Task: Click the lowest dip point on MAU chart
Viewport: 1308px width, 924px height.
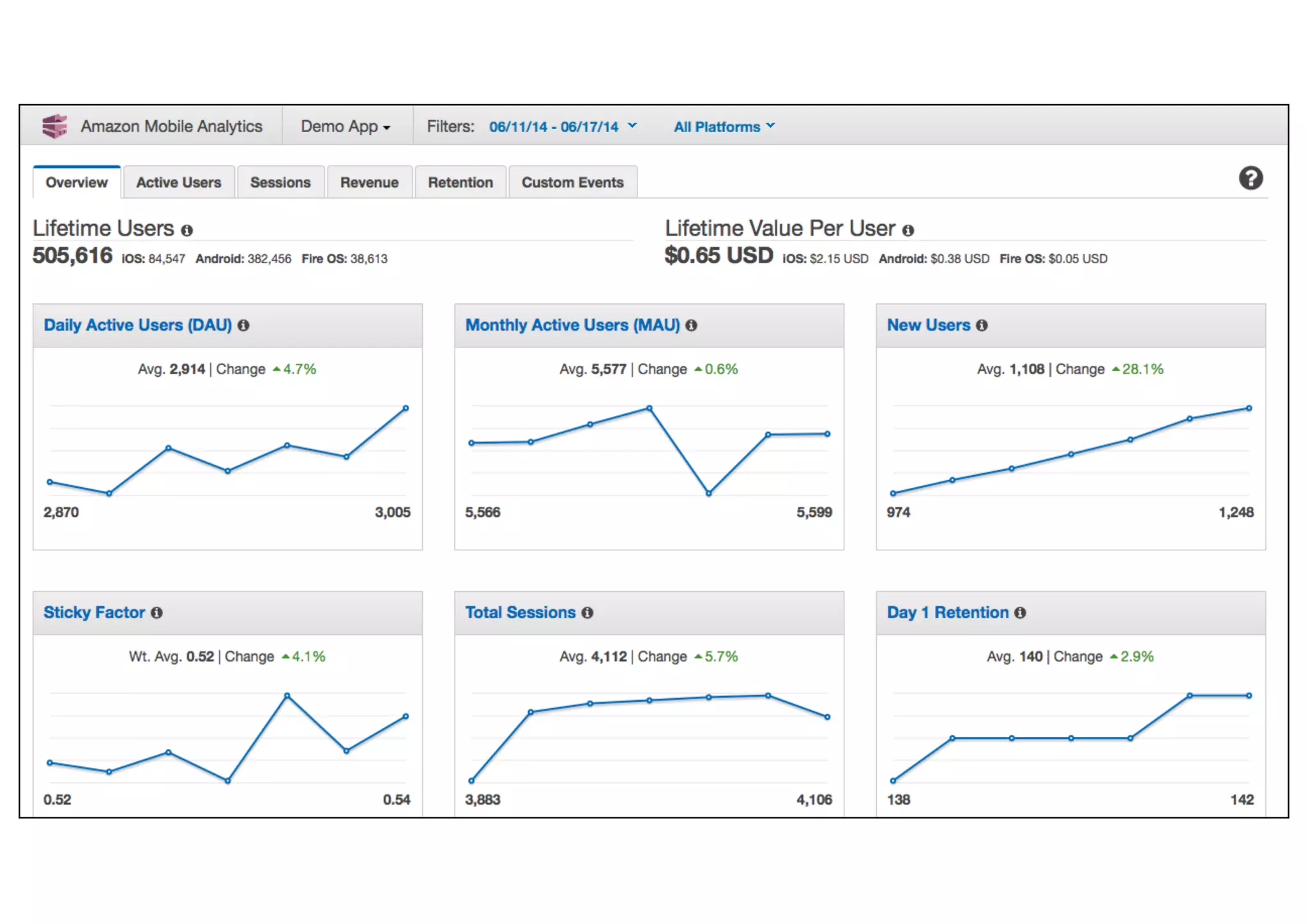Action: [x=708, y=493]
